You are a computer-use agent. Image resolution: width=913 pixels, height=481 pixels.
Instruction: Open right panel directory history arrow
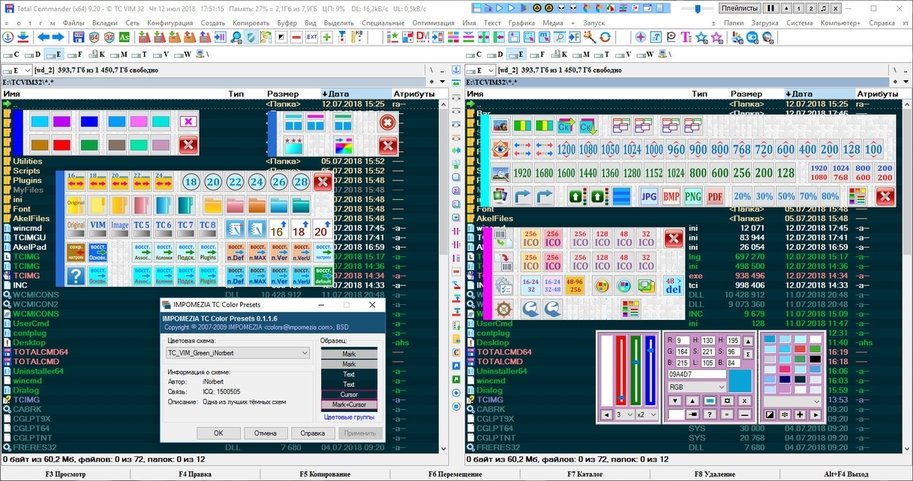click(x=905, y=82)
